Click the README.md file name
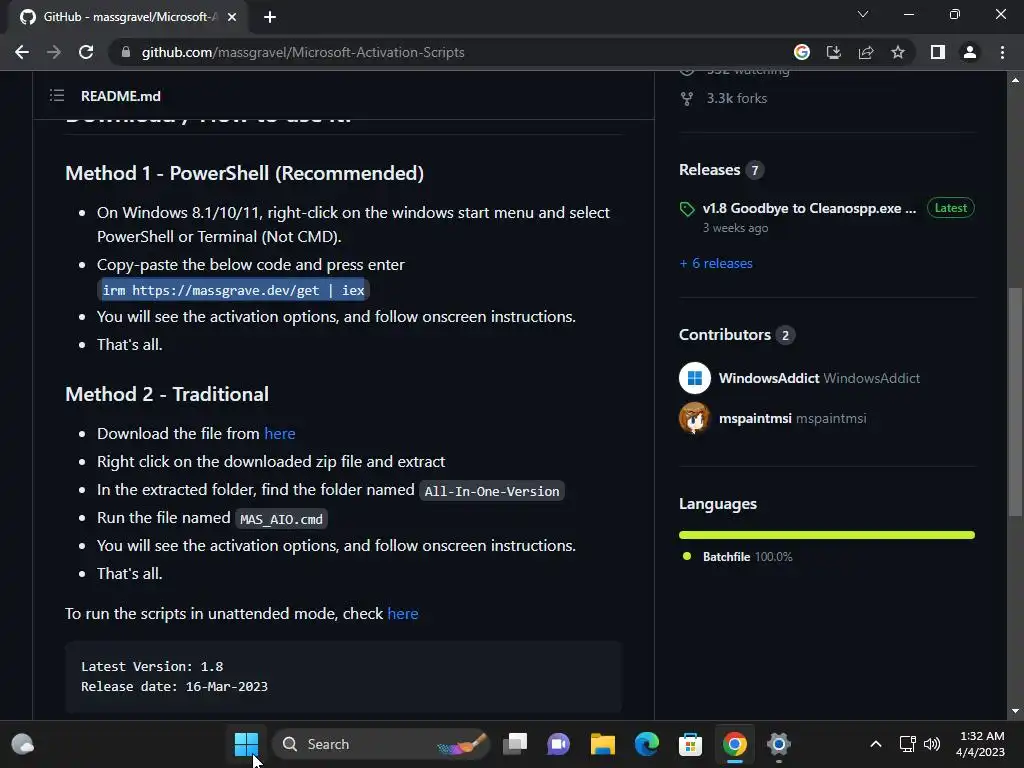Viewport: 1024px width, 768px height. point(121,96)
